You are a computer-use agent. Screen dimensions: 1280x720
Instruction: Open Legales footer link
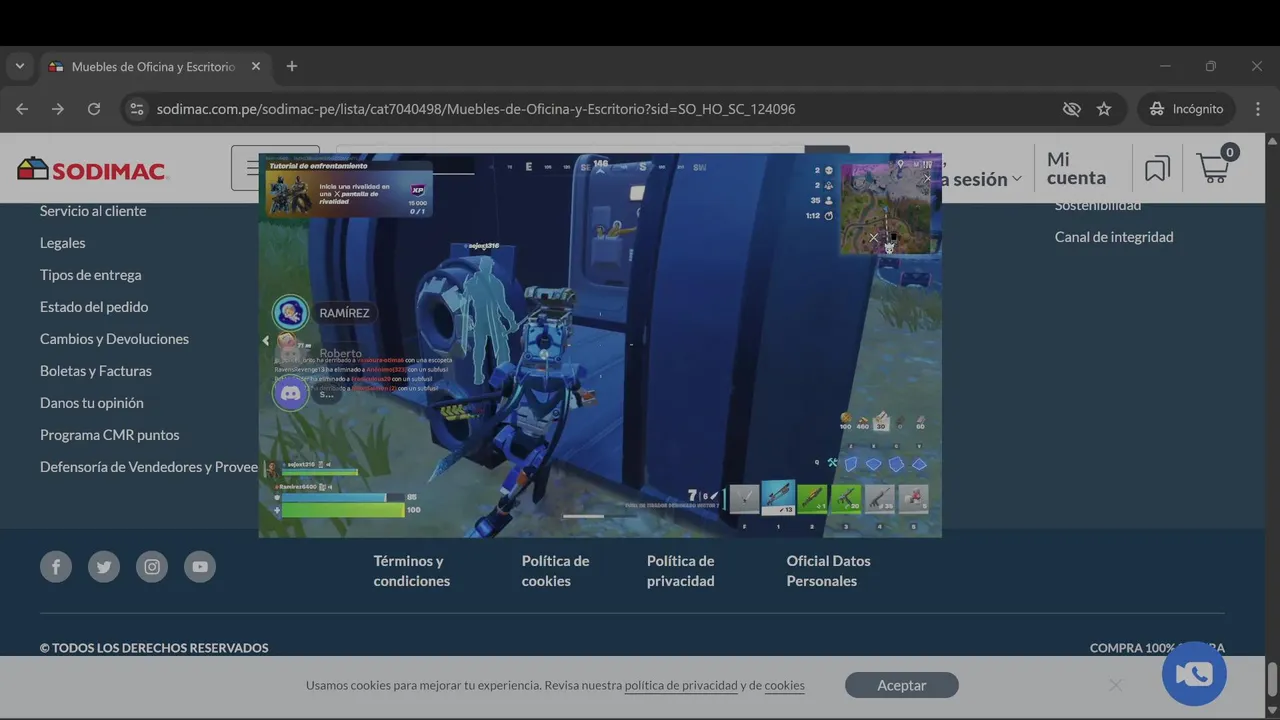tap(63, 243)
